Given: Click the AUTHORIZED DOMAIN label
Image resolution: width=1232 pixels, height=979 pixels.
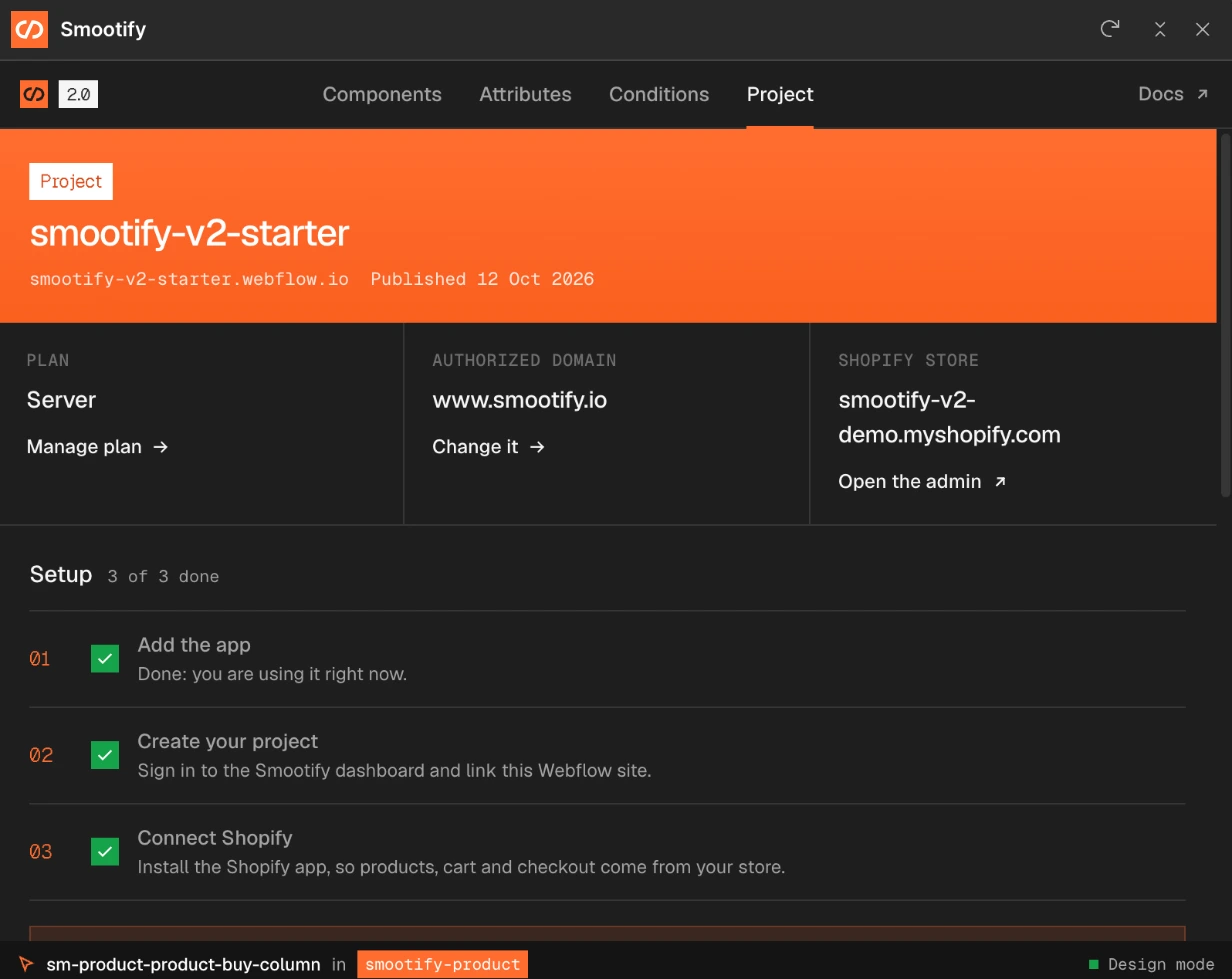Looking at the screenshot, I should [x=524, y=360].
